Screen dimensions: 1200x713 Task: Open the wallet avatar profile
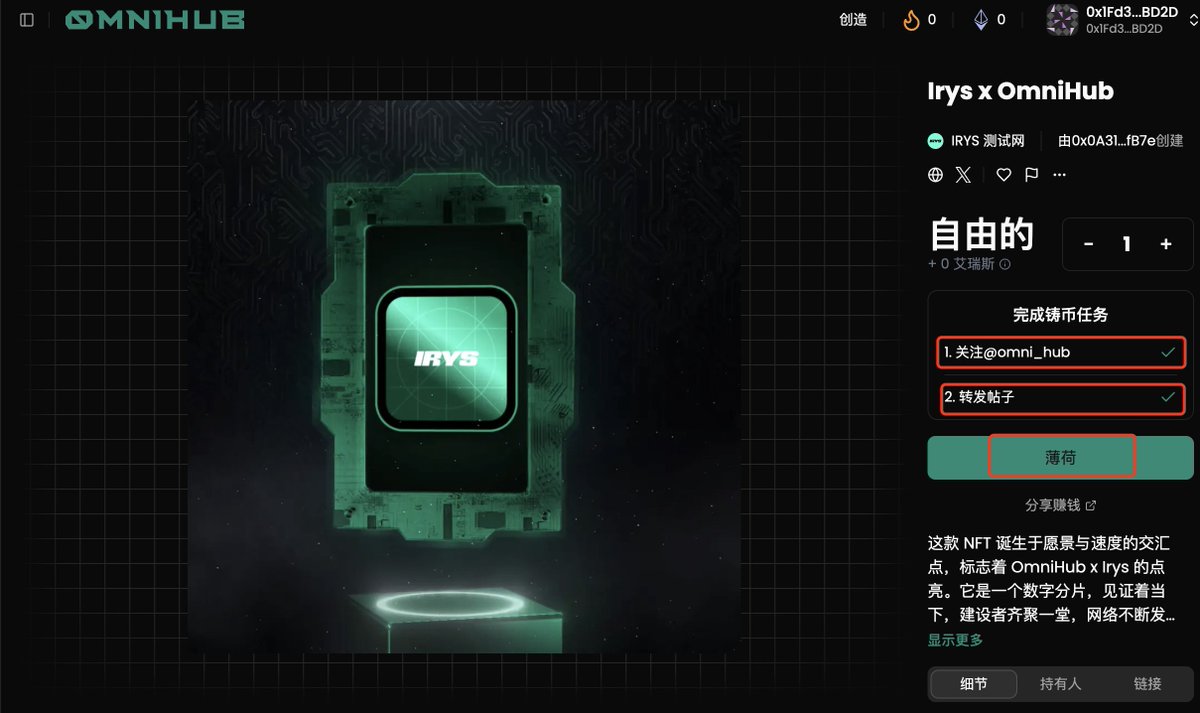point(1062,19)
